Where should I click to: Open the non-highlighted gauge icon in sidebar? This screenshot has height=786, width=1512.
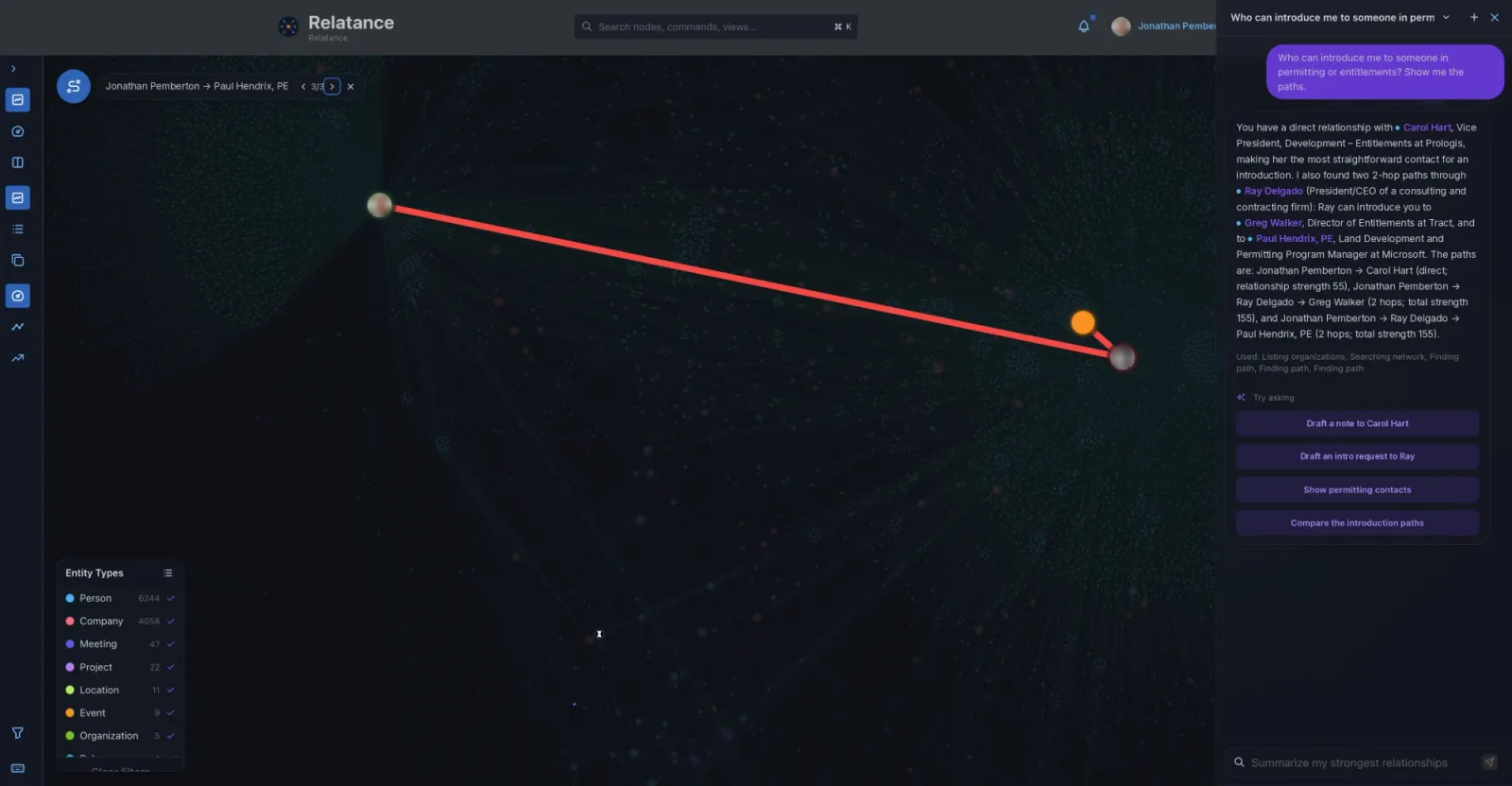[x=17, y=132]
